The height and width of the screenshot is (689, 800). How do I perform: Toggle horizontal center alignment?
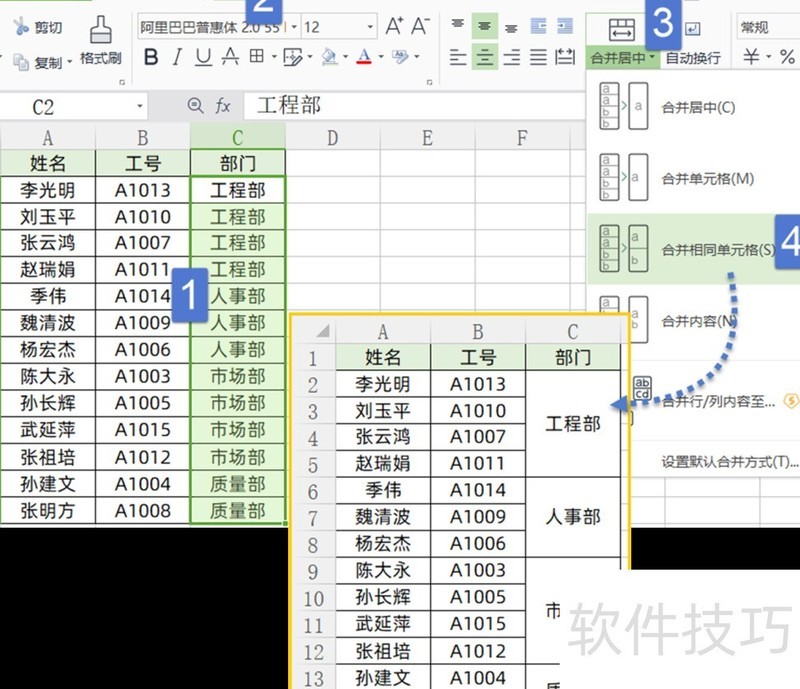tap(485, 57)
